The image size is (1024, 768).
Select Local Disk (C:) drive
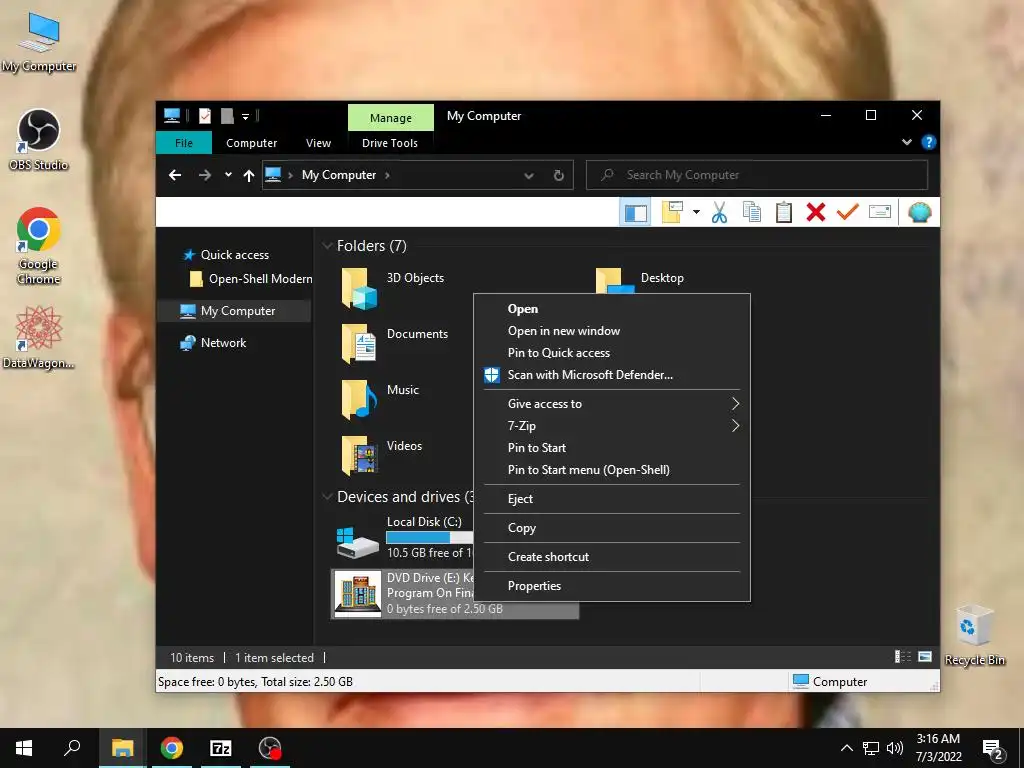pos(404,537)
